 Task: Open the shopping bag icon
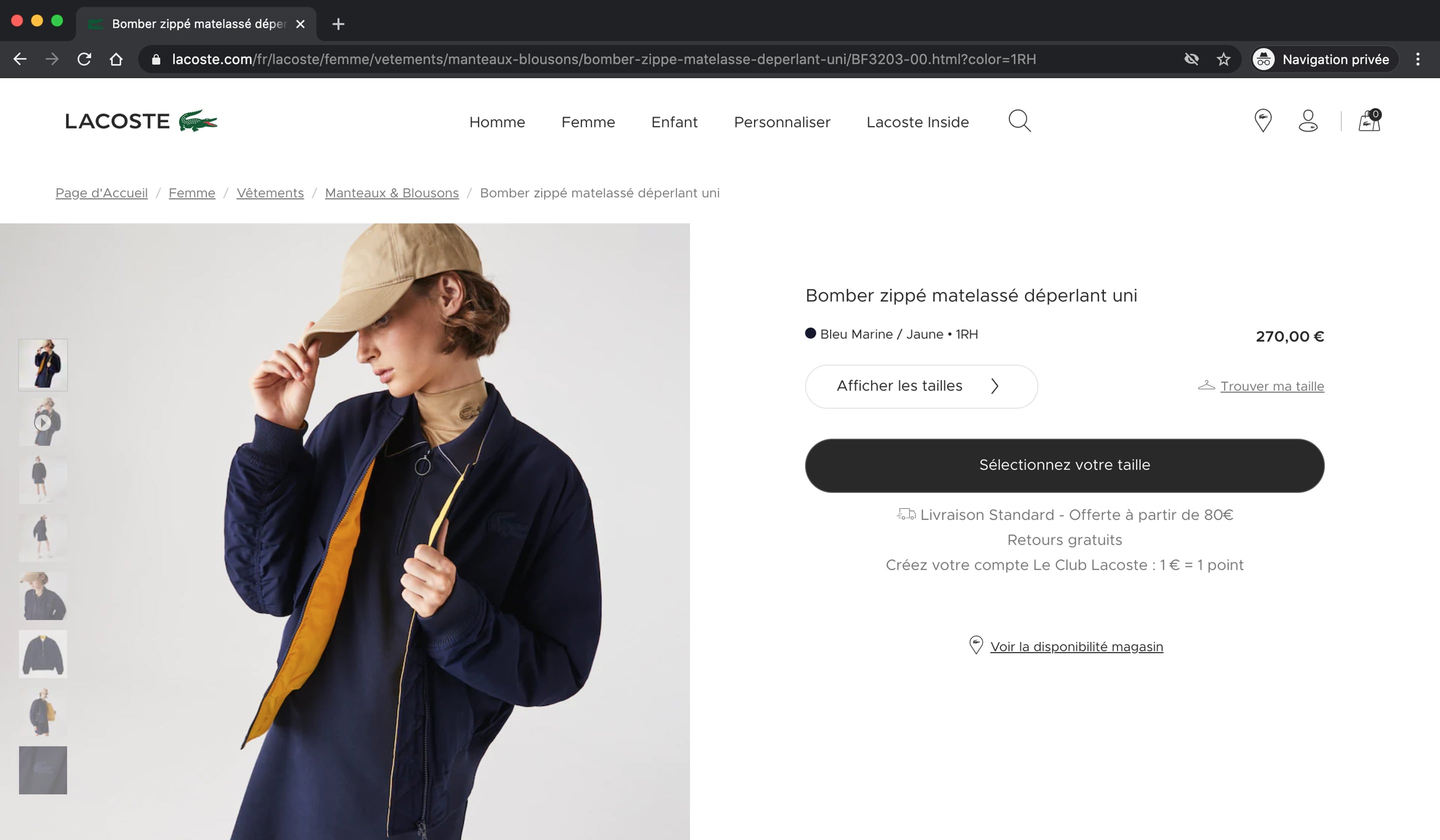click(x=1369, y=121)
